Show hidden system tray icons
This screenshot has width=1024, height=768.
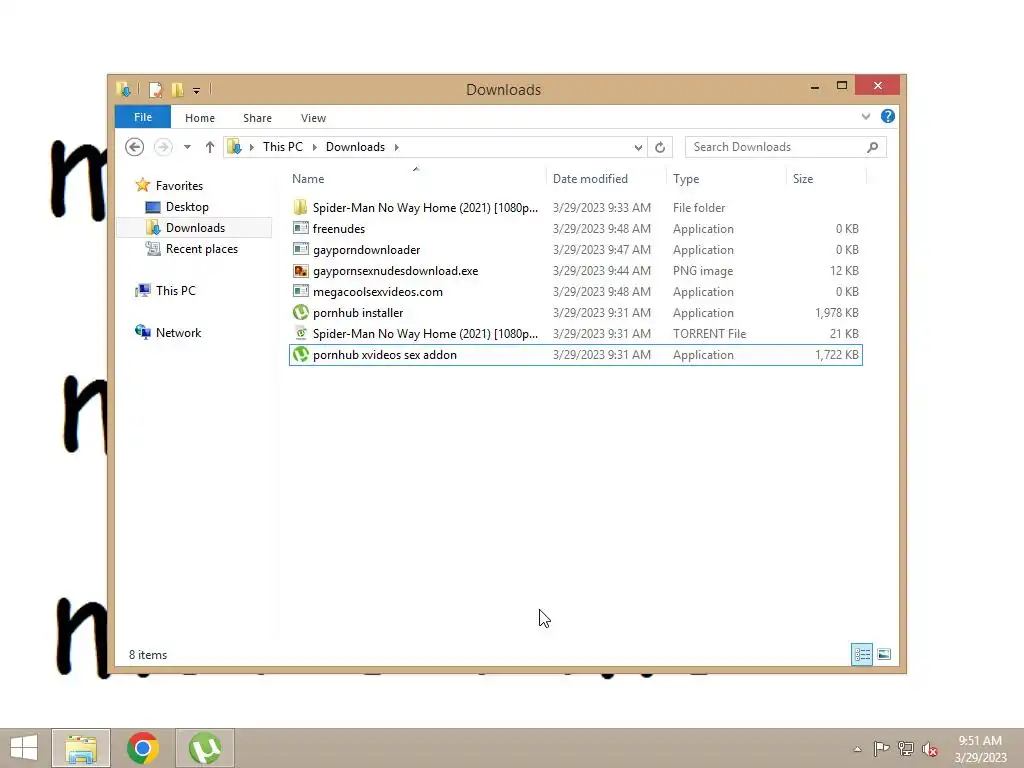click(857, 749)
